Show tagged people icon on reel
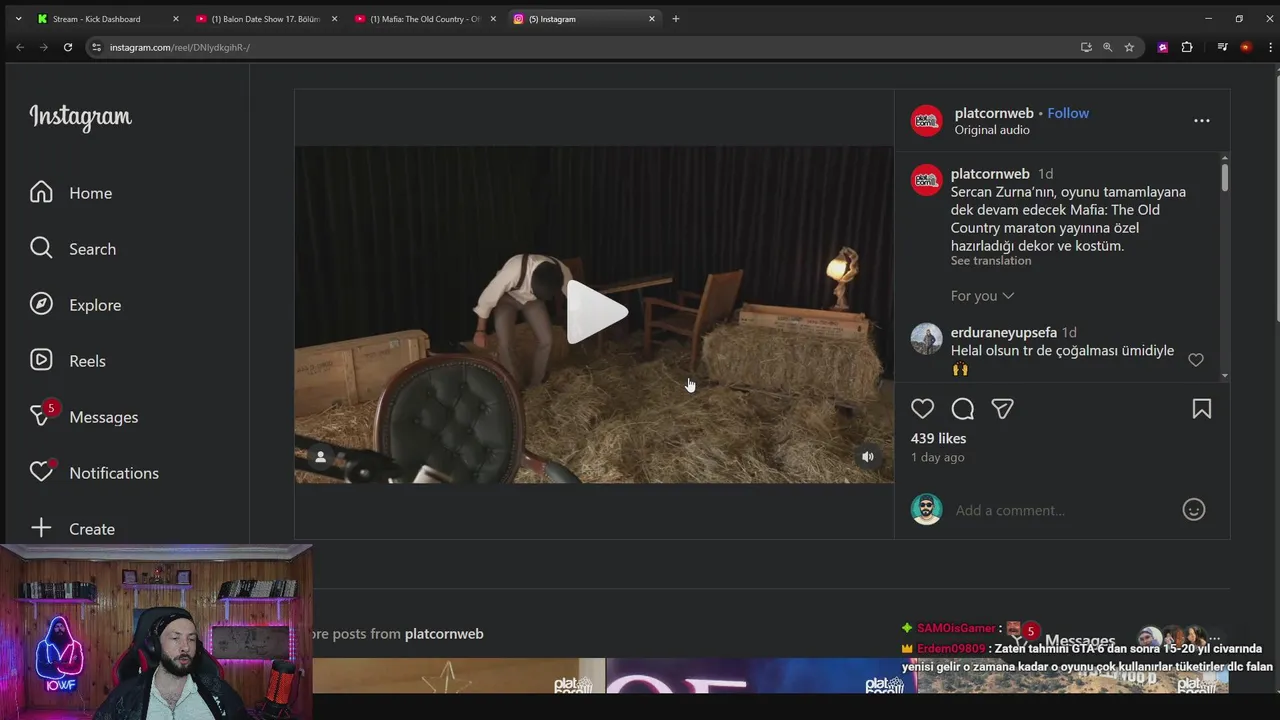 320,457
